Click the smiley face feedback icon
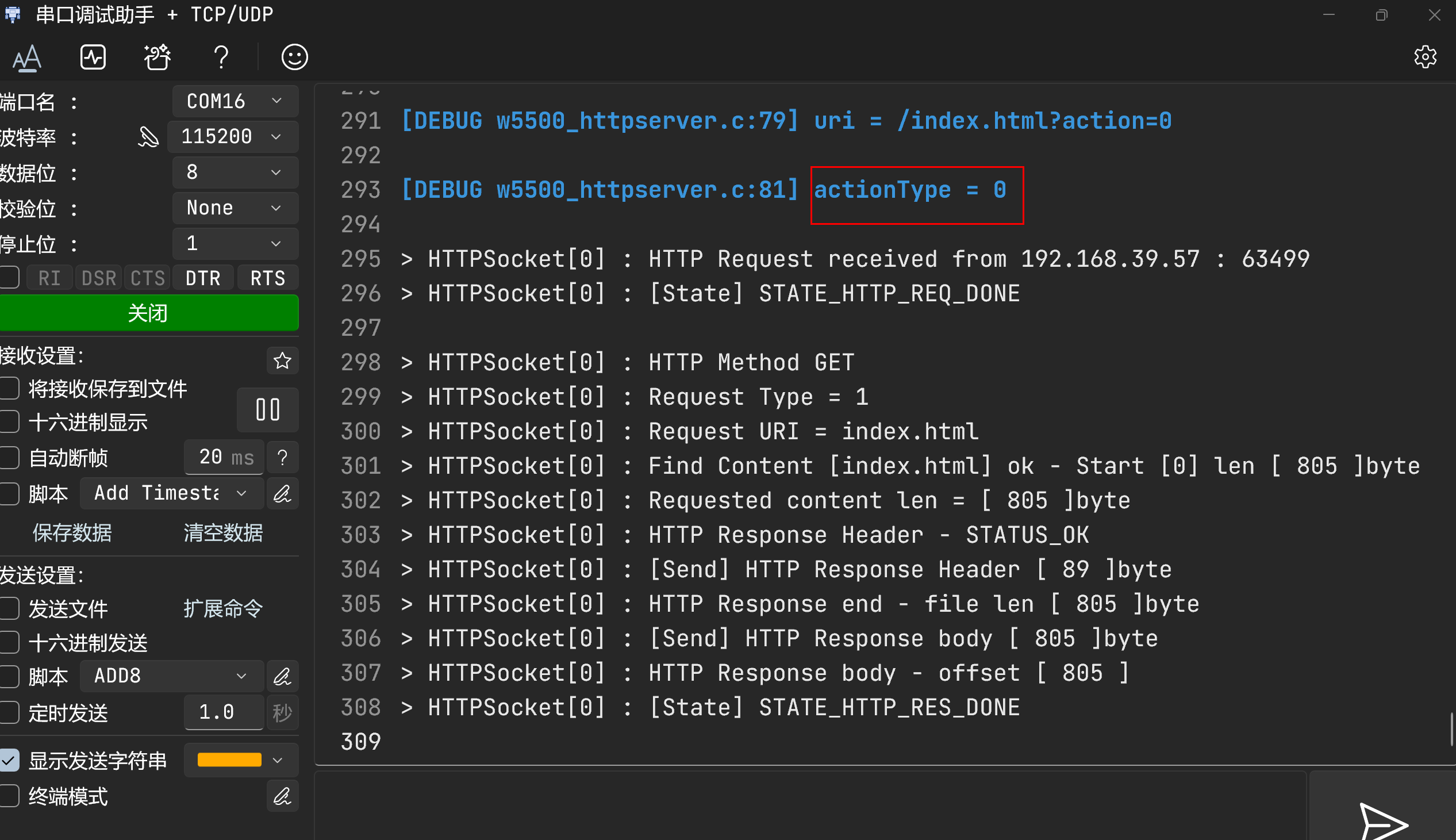Viewport: 1456px width, 840px height. pyautogui.click(x=294, y=57)
